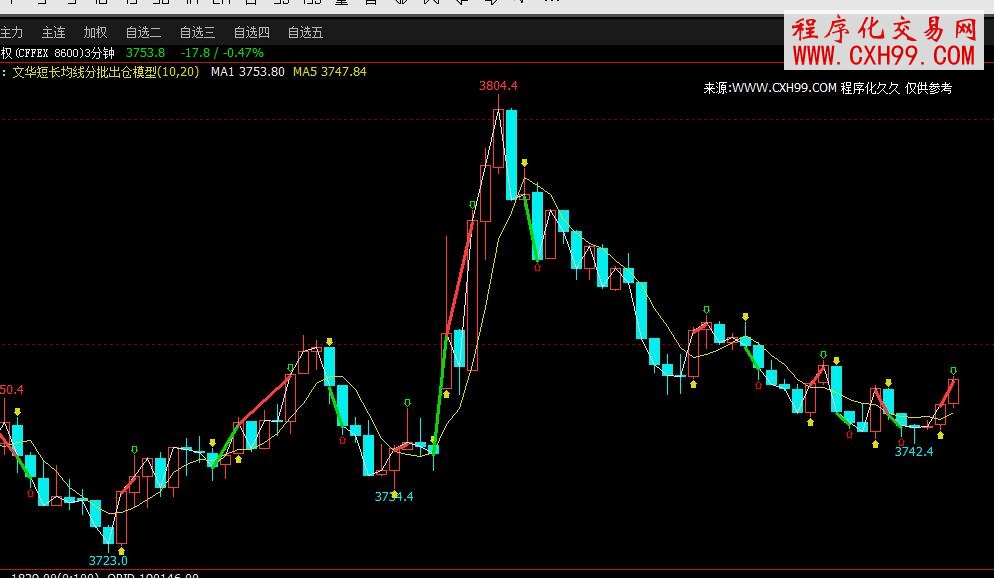Go to 自选五 watchlist tab

(305, 32)
